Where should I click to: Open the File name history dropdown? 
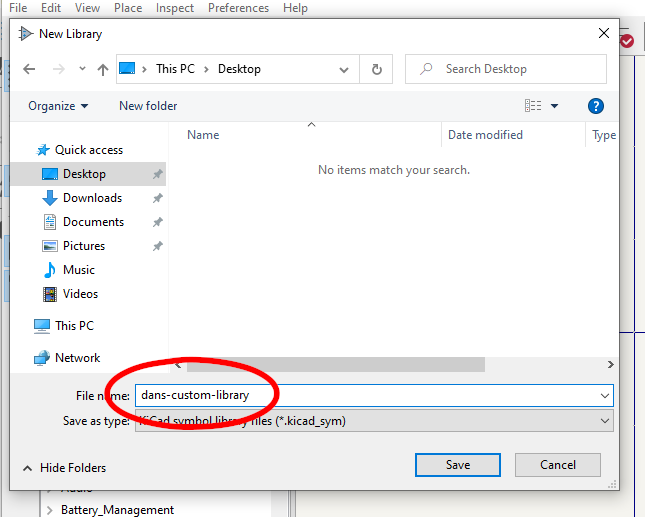click(x=604, y=396)
